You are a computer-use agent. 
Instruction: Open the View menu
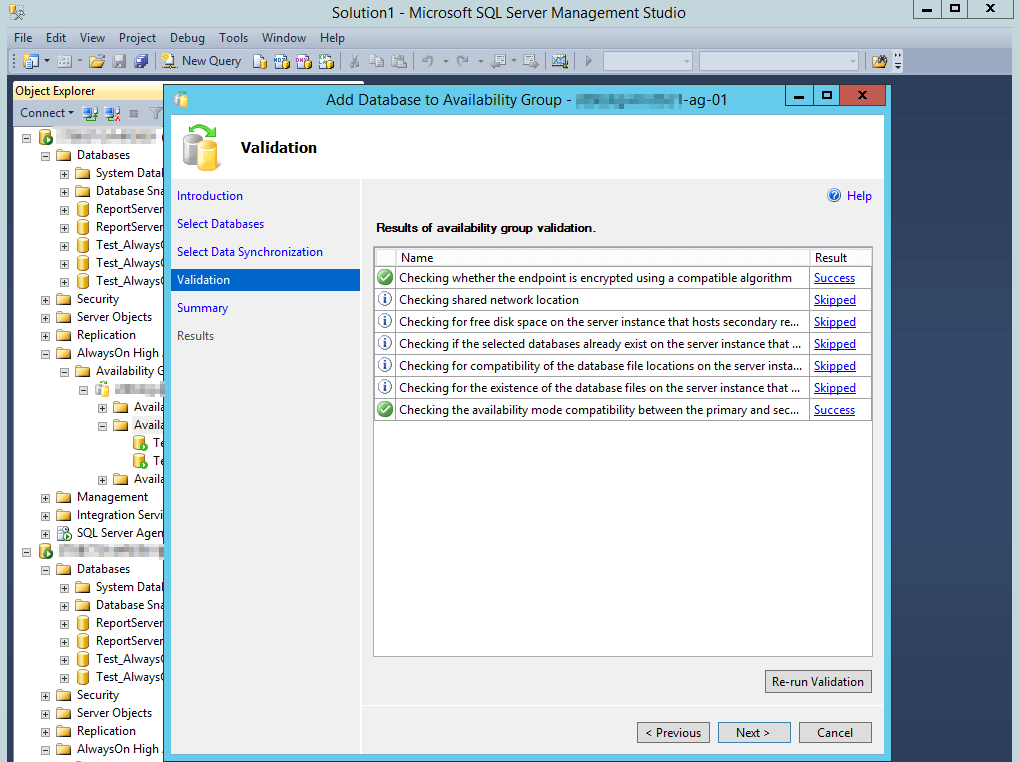pyautogui.click(x=92, y=38)
